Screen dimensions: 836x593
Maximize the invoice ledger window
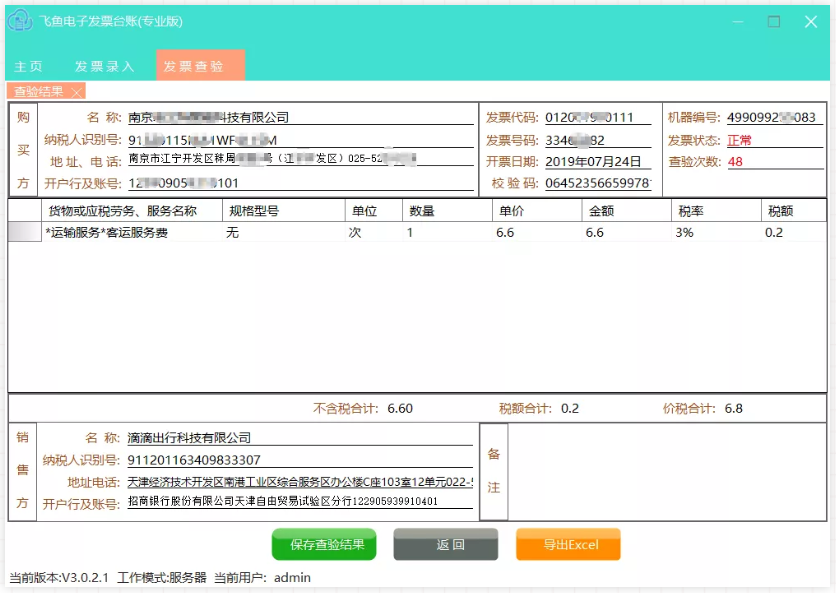click(x=774, y=21)
